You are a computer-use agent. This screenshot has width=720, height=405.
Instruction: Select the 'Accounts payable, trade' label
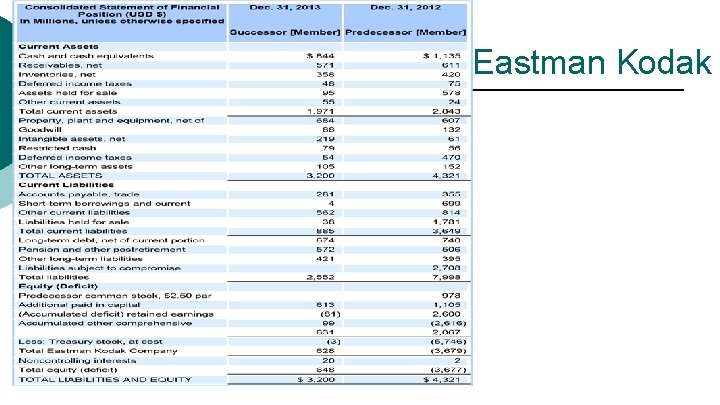pyautogui.click(x=79, y=194)
